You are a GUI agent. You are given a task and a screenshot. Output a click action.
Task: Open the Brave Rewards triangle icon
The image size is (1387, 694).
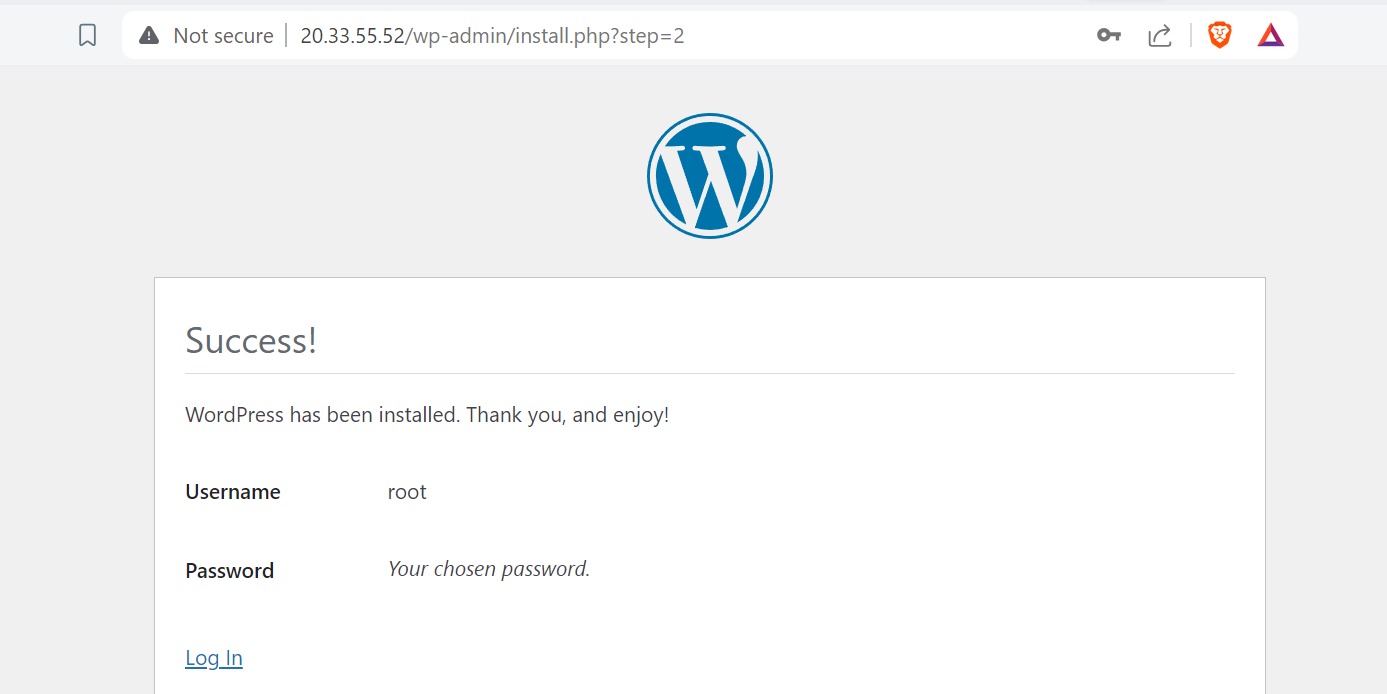coord(1270,36)
